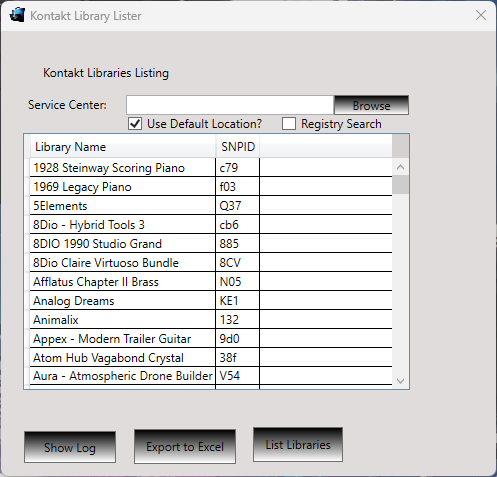
Task: Sort by the SNPID column header
Action: tap(238, 147)
